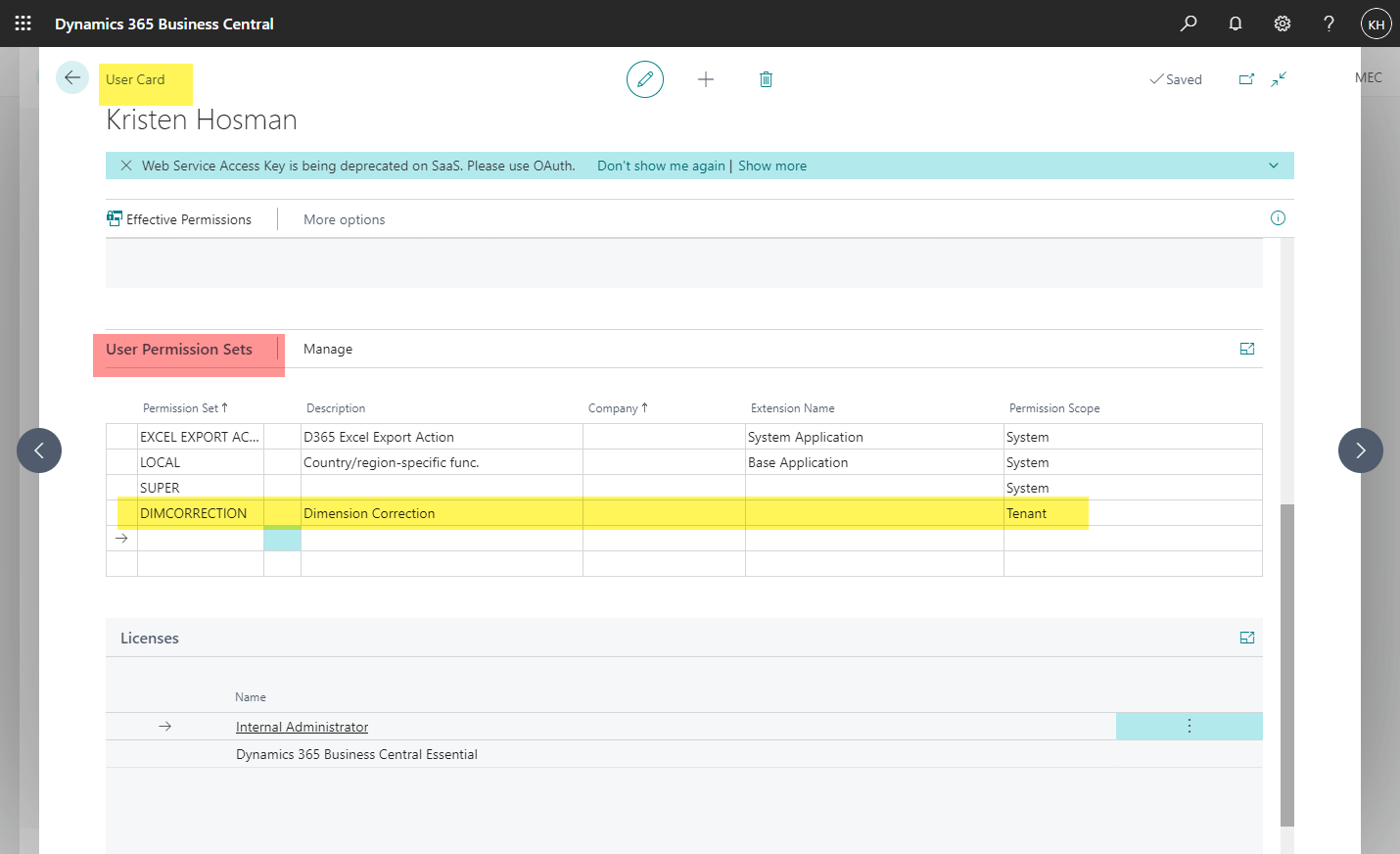Click the vertical scrollbar of the card
This screenshot has height=854, width=1400.
1287,666
